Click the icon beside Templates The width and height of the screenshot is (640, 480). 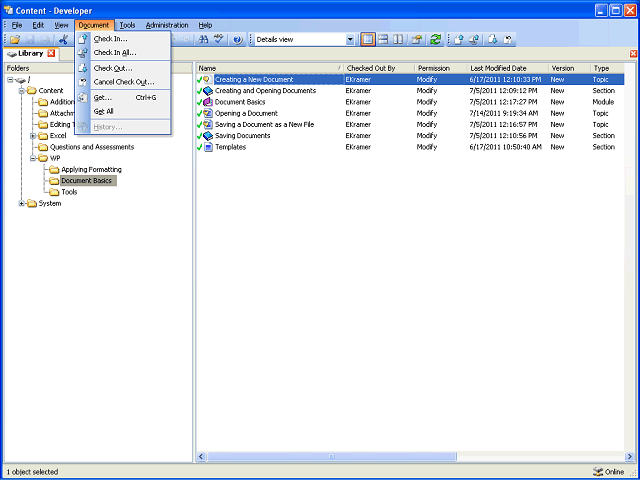(x=208, y=147)
